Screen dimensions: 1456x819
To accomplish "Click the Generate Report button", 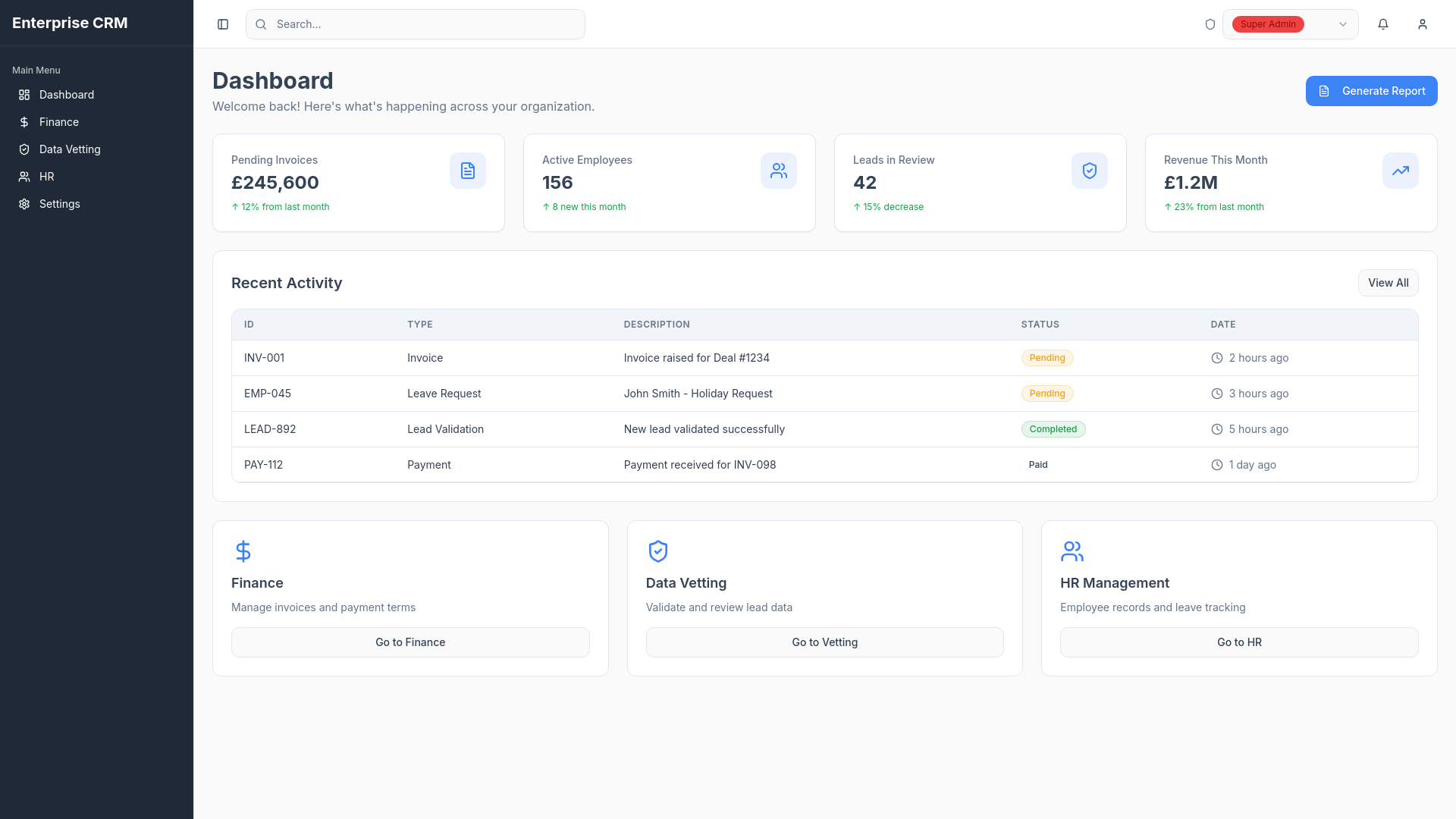I will click(x=1371, y=91).
